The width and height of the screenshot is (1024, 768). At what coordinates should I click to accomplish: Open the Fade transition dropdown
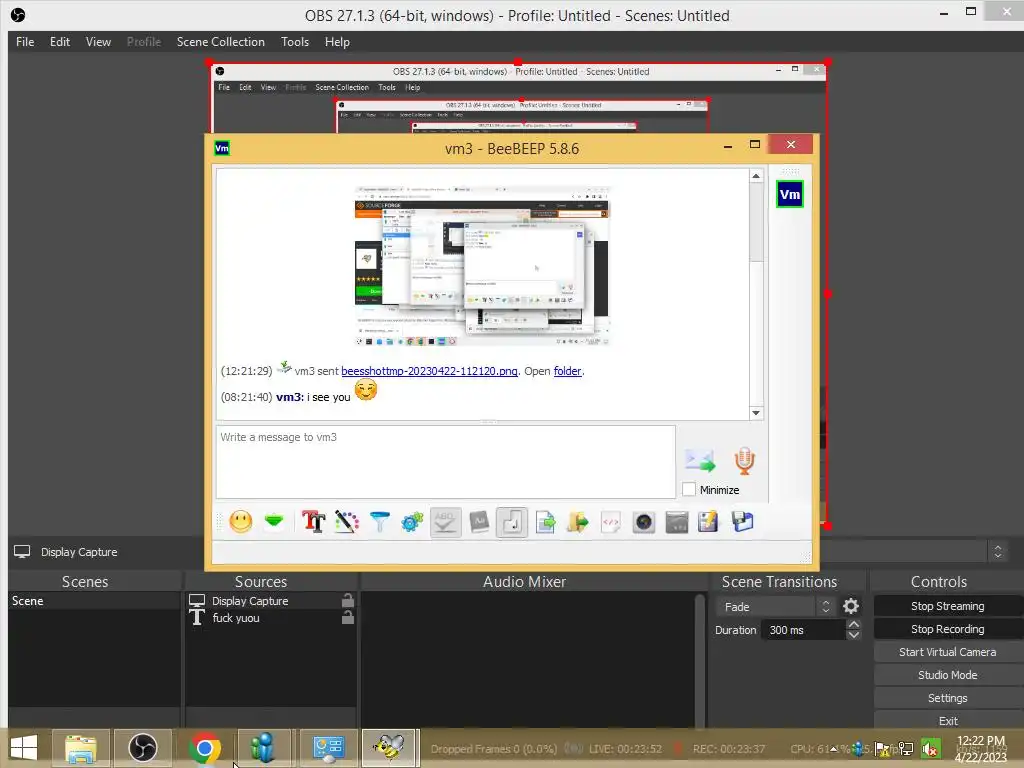pos(775,607)
